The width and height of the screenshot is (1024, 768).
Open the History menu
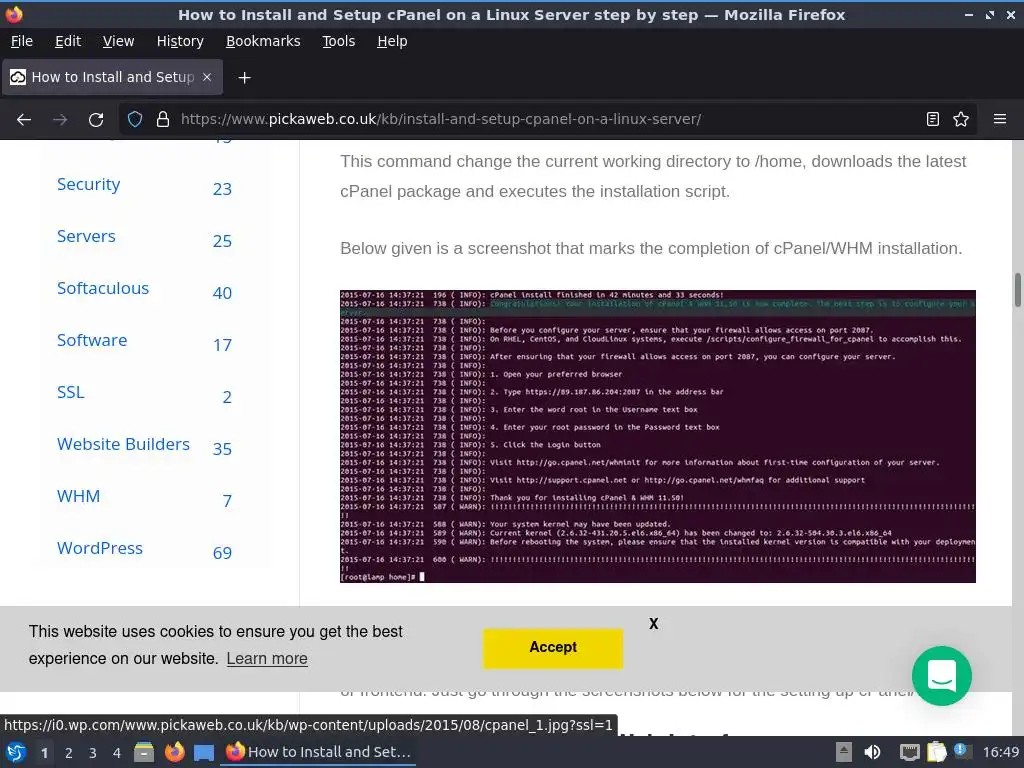point(180,41)
